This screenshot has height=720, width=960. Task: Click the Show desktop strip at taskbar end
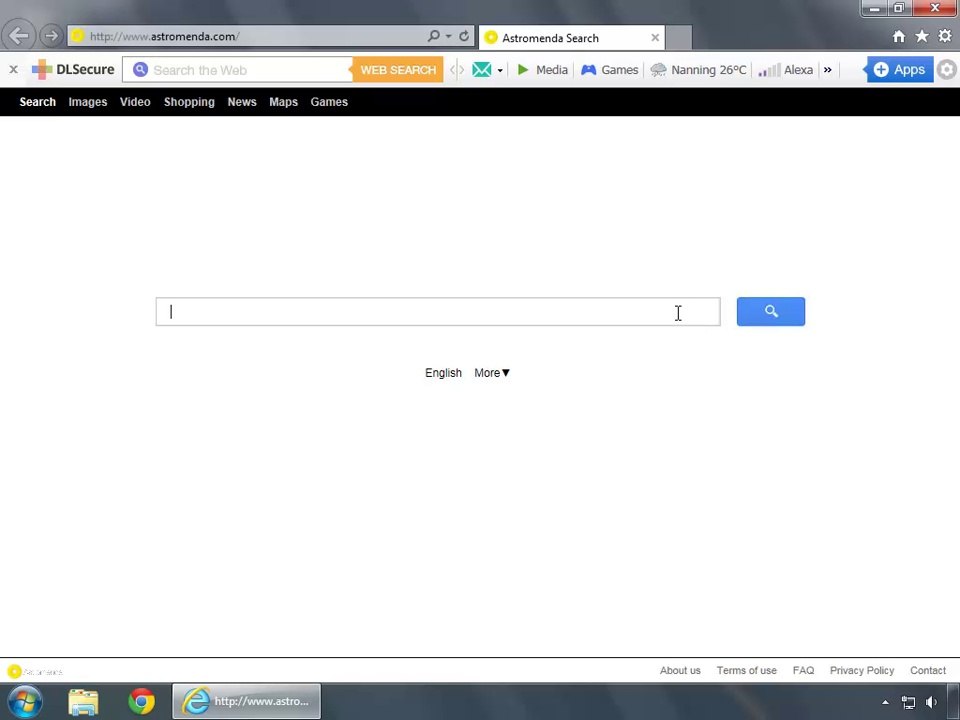[x=953, y=702]
